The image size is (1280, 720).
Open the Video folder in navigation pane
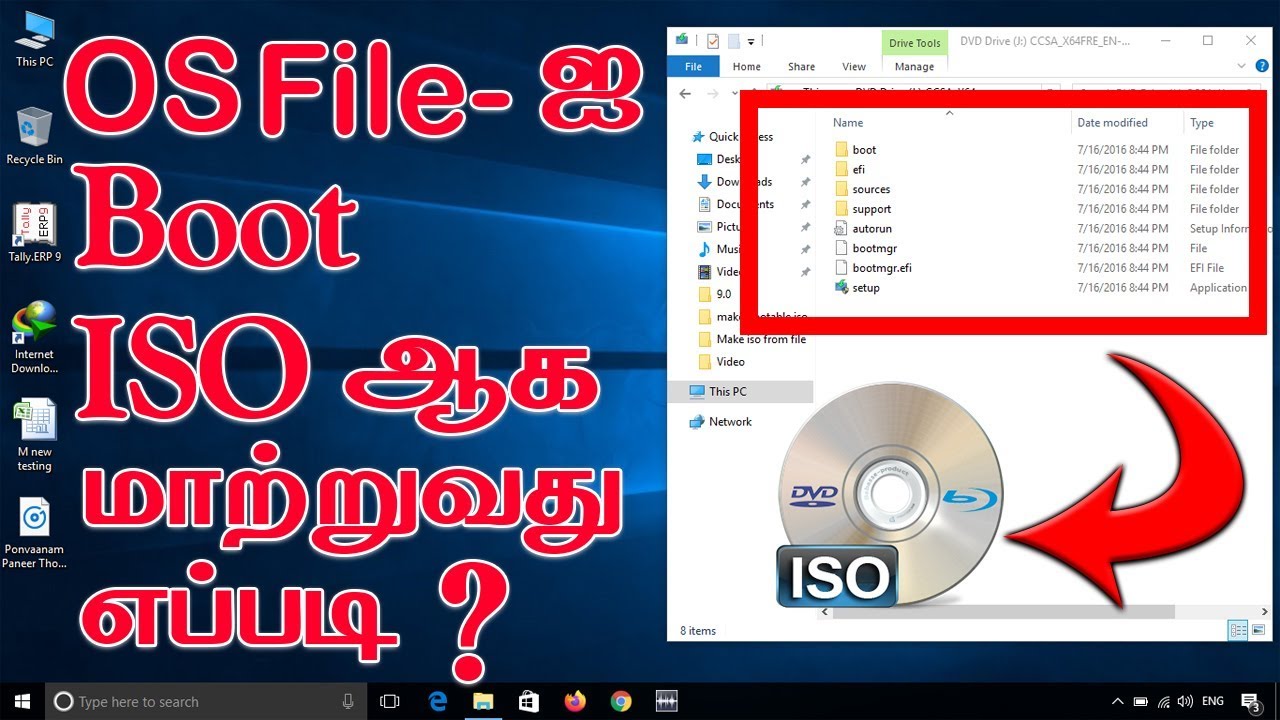point(730,362)
